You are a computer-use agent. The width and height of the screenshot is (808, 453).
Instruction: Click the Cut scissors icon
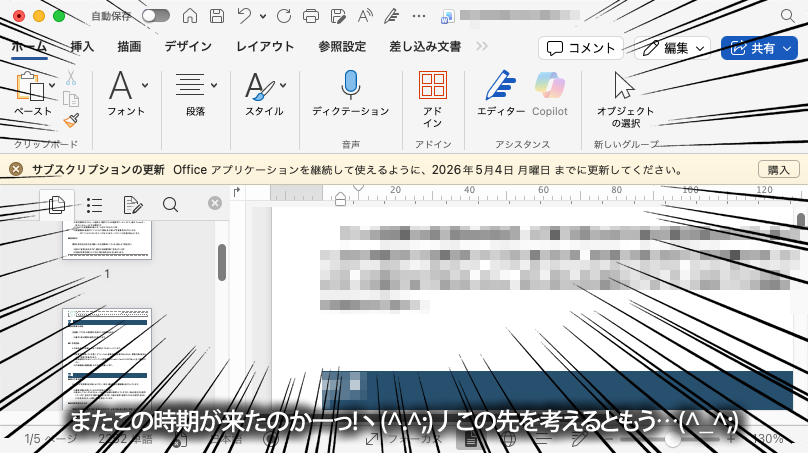(x=71, y=78)
